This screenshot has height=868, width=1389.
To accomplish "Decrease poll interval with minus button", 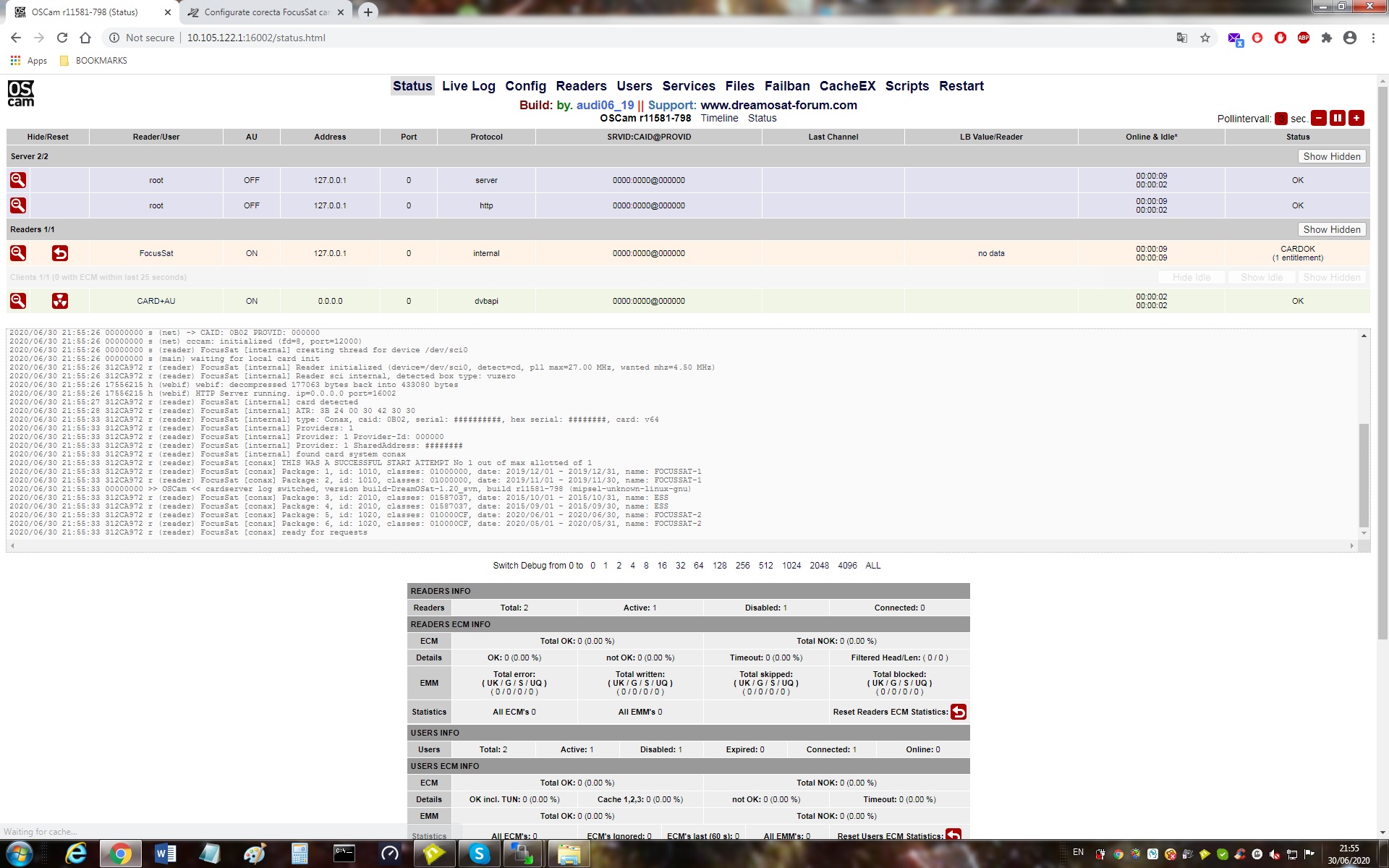I will (1319, 118).
